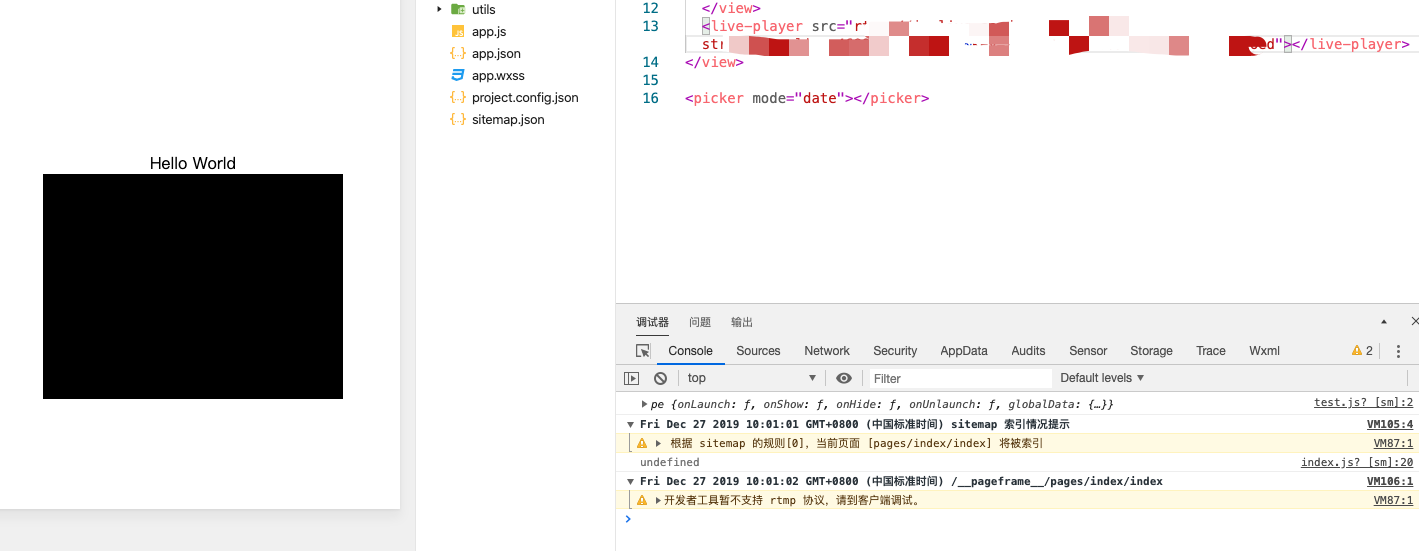Switch to the Console tab
Image resolution: width=1419 pixels, height=551 pixels.
tap(691, 351)
